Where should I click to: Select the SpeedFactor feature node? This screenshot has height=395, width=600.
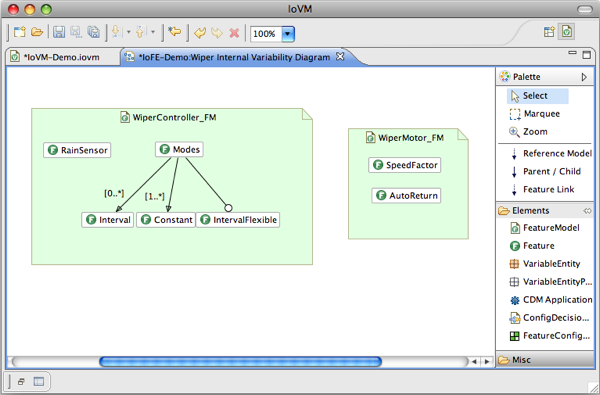405,165
